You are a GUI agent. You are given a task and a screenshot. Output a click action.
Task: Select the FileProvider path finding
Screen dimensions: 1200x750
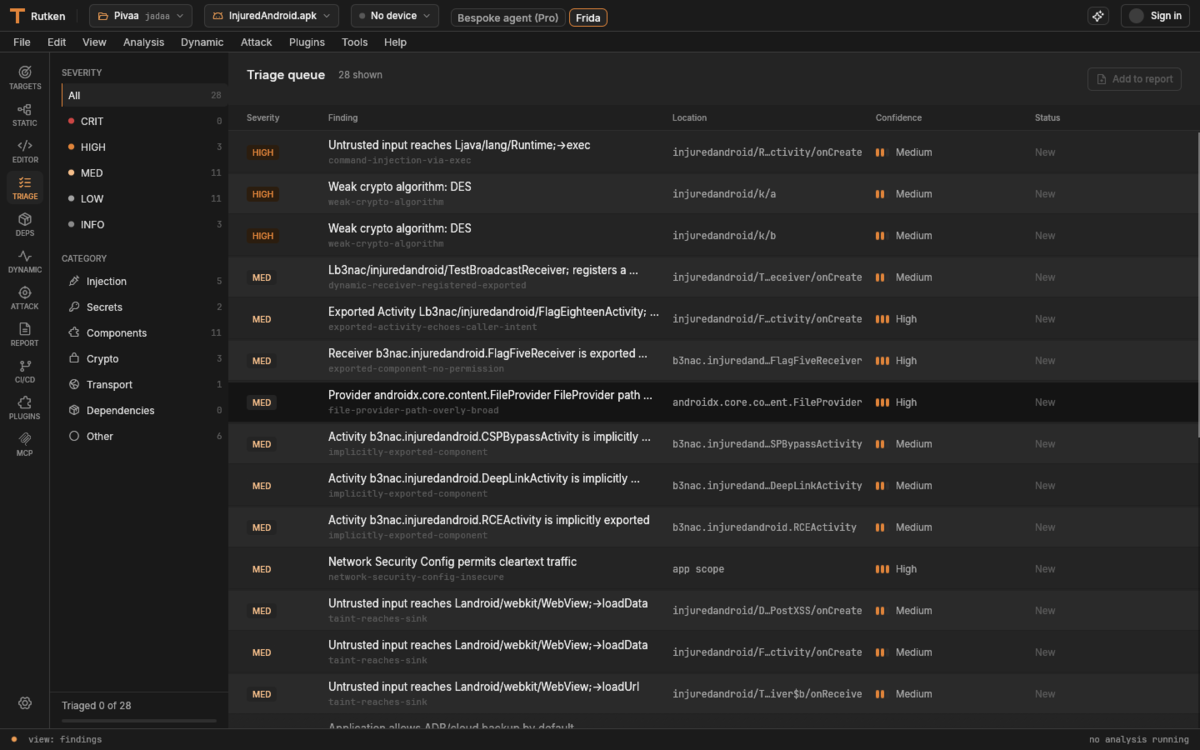coord(712,402)
